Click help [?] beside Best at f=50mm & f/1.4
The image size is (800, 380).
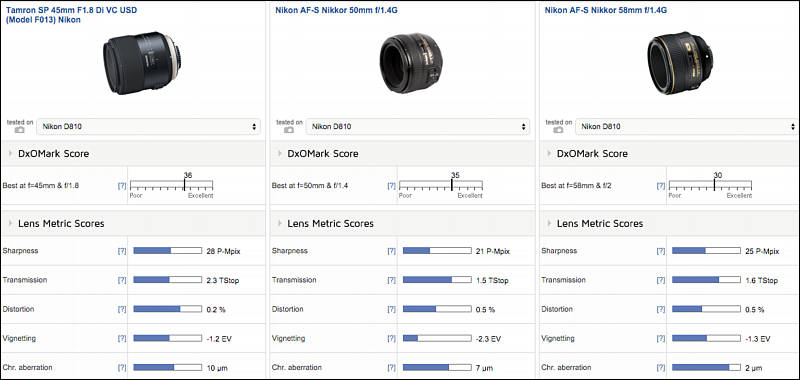[x=391, y=186]
